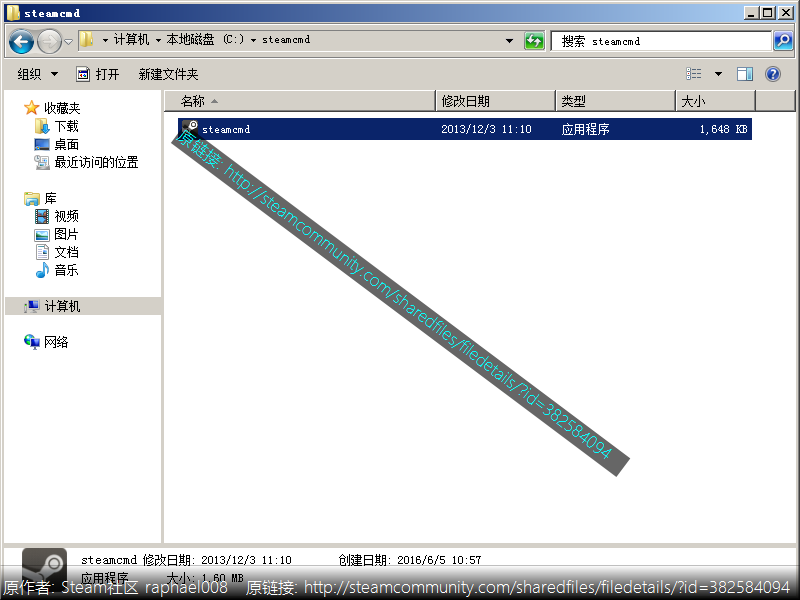Click the 库 libraries icon
Screen dimensions: 800x600
coord(32,198)
